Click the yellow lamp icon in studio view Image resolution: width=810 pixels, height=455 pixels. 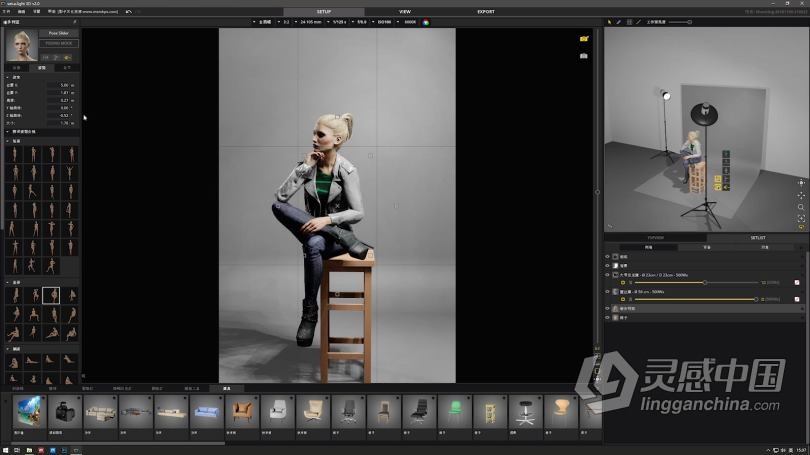click(x=801, y=227)
